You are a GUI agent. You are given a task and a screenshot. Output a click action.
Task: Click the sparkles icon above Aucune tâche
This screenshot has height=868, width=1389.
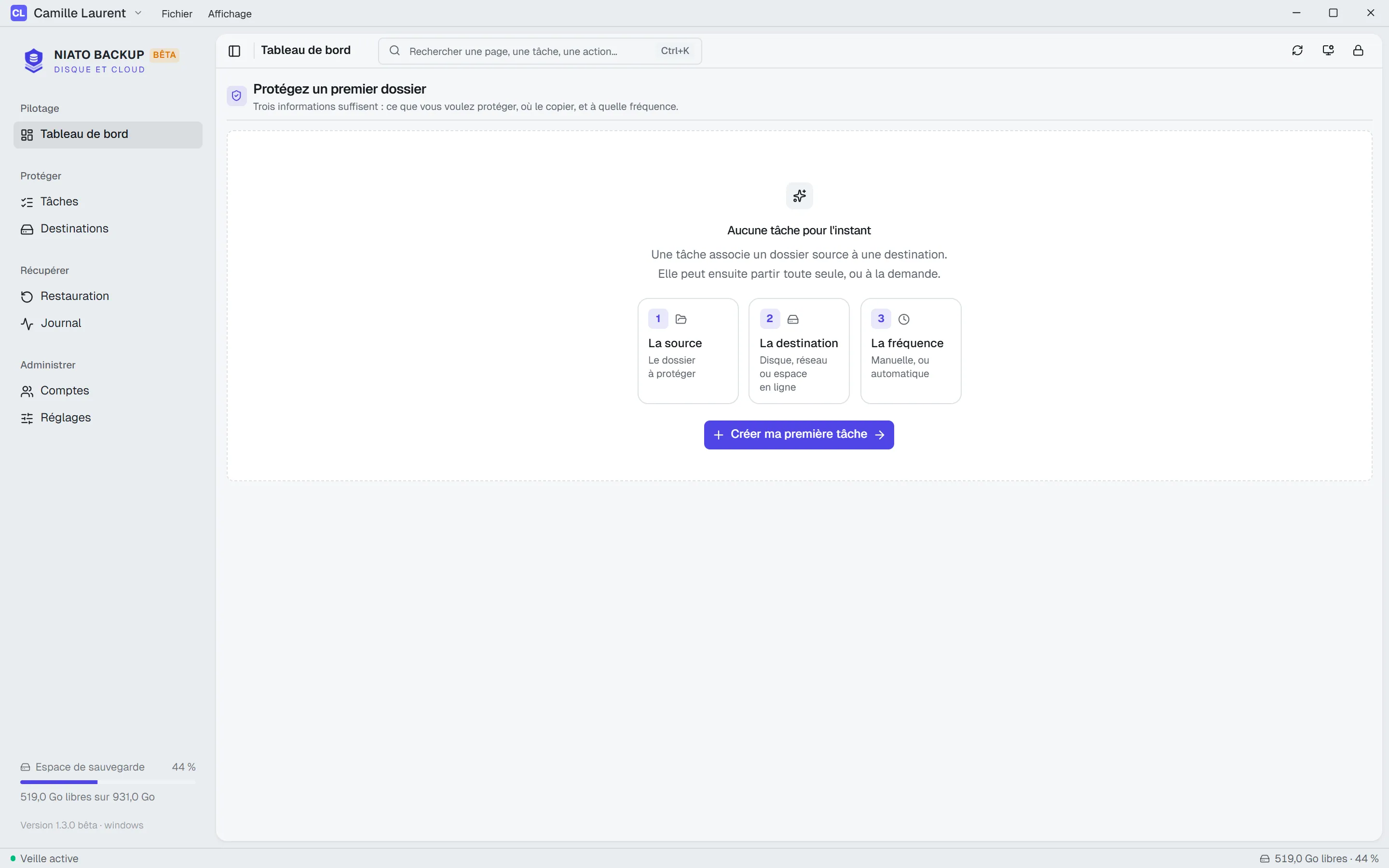799,196
